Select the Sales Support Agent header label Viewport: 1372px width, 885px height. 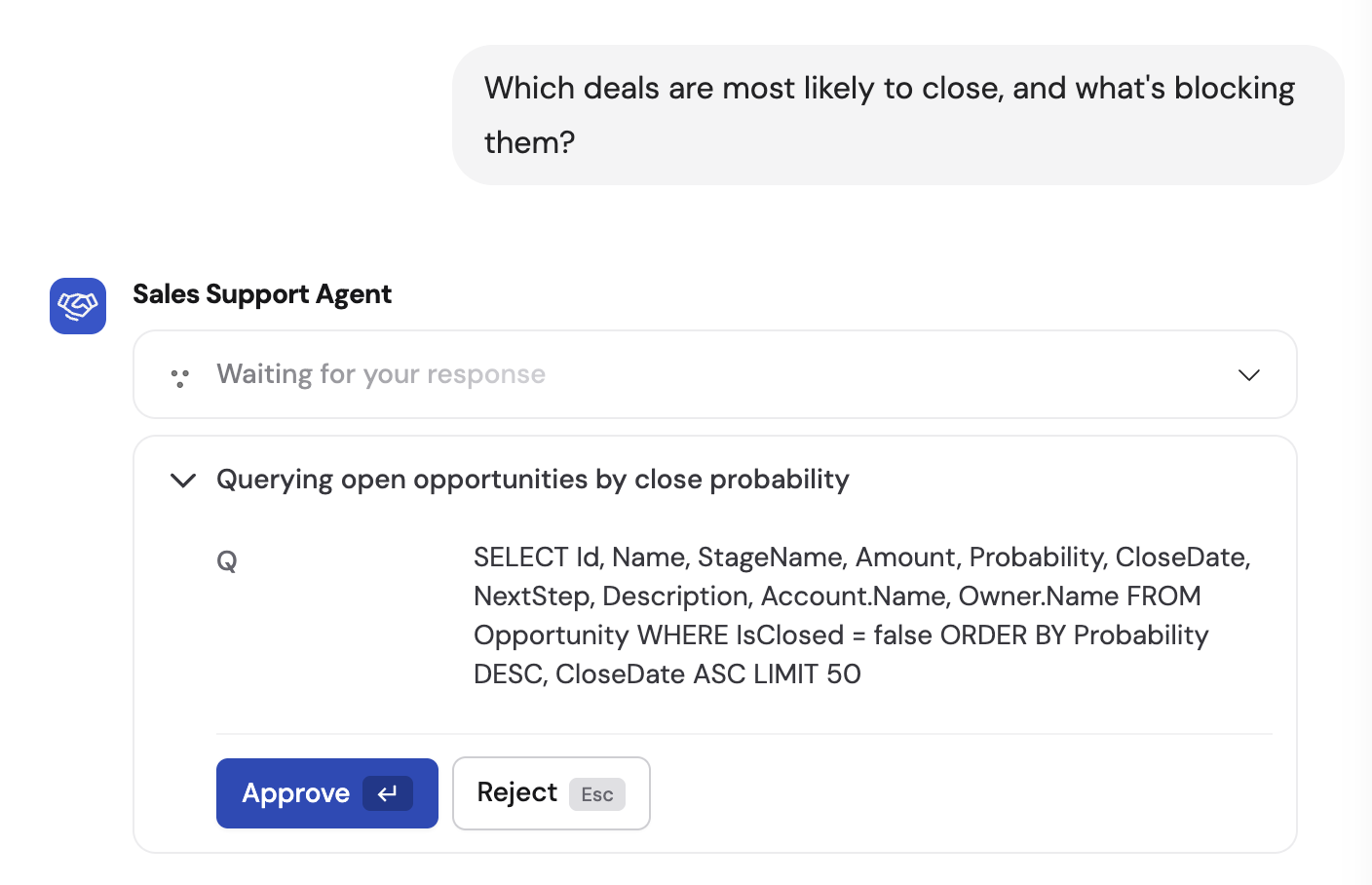(x=261, y=293)
